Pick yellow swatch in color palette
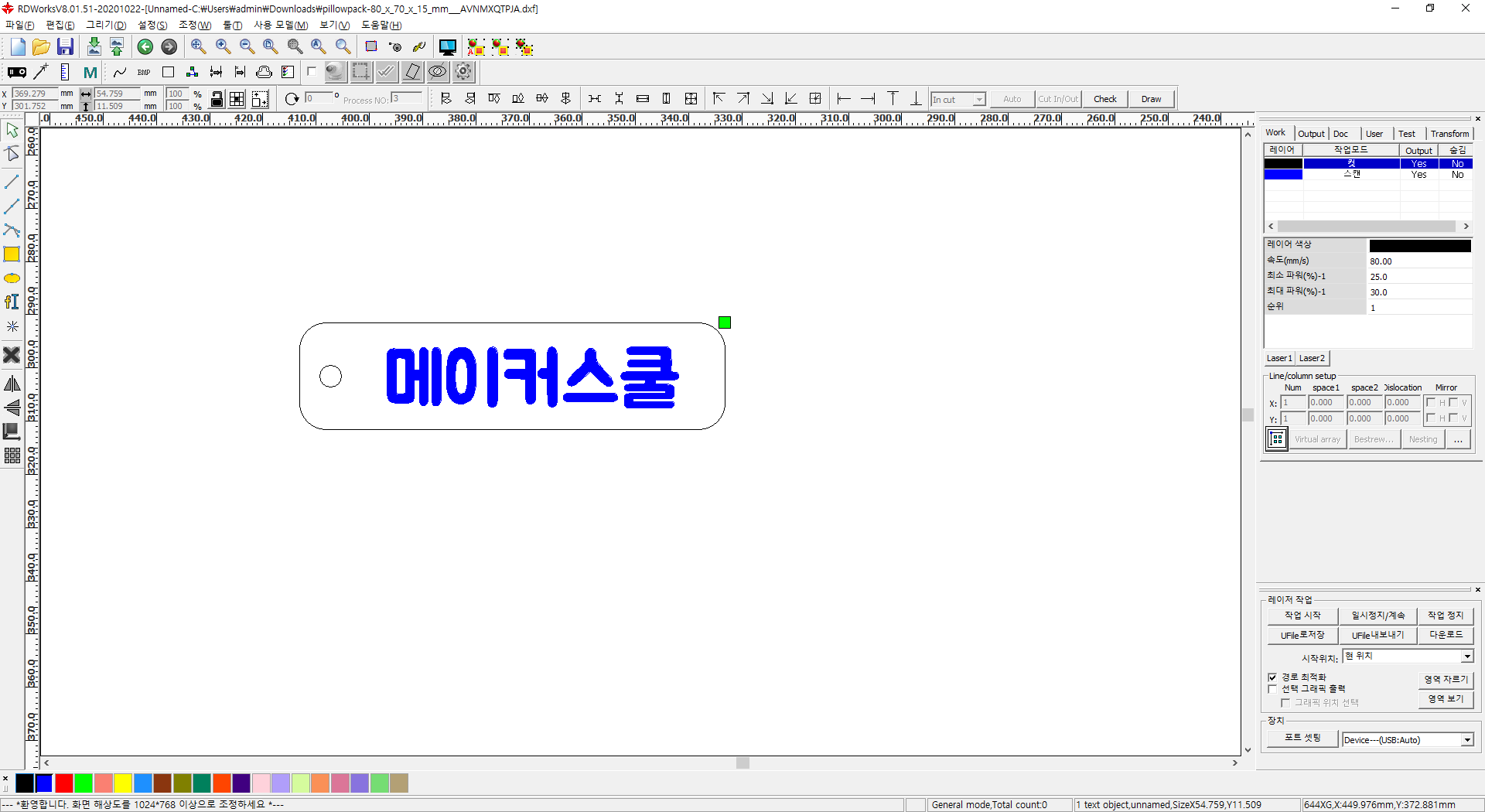 [x=123, y=783]
